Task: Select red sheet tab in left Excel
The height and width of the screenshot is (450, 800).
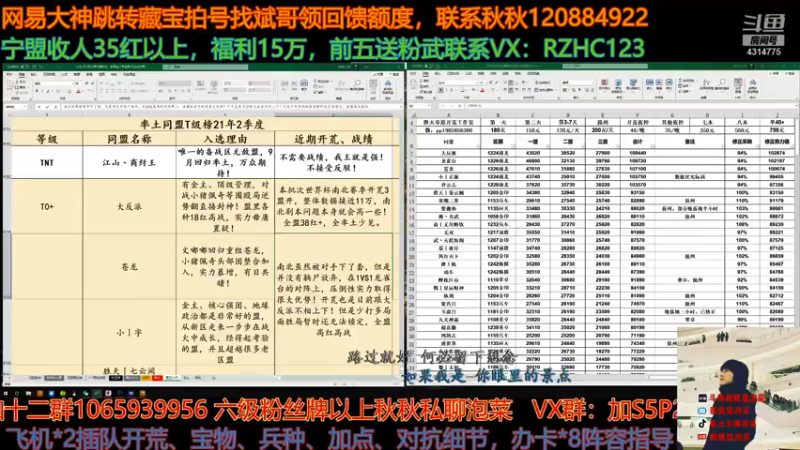Action: (x=157, y=378)
